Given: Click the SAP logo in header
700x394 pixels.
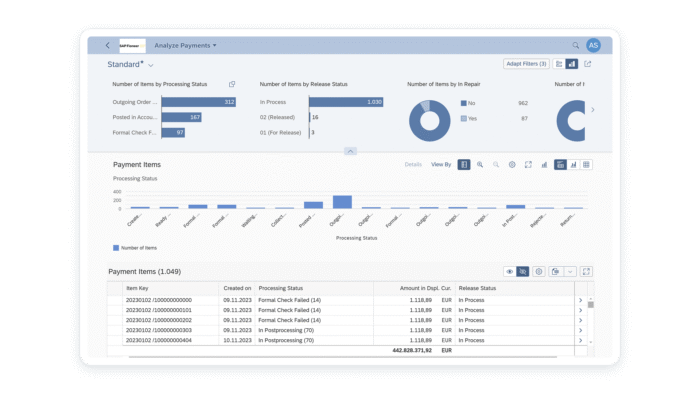Looking at the screenshot, I should pos(132,46).
